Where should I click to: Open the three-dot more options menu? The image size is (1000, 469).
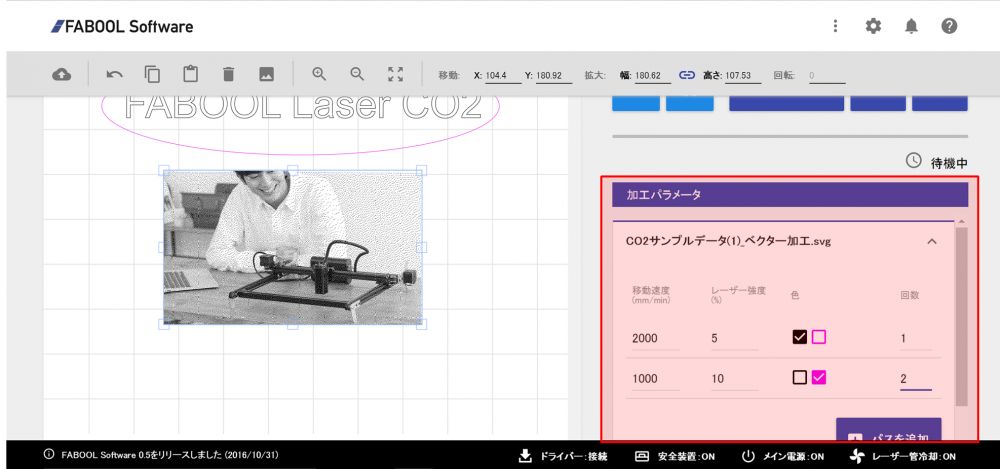point(835,26)
